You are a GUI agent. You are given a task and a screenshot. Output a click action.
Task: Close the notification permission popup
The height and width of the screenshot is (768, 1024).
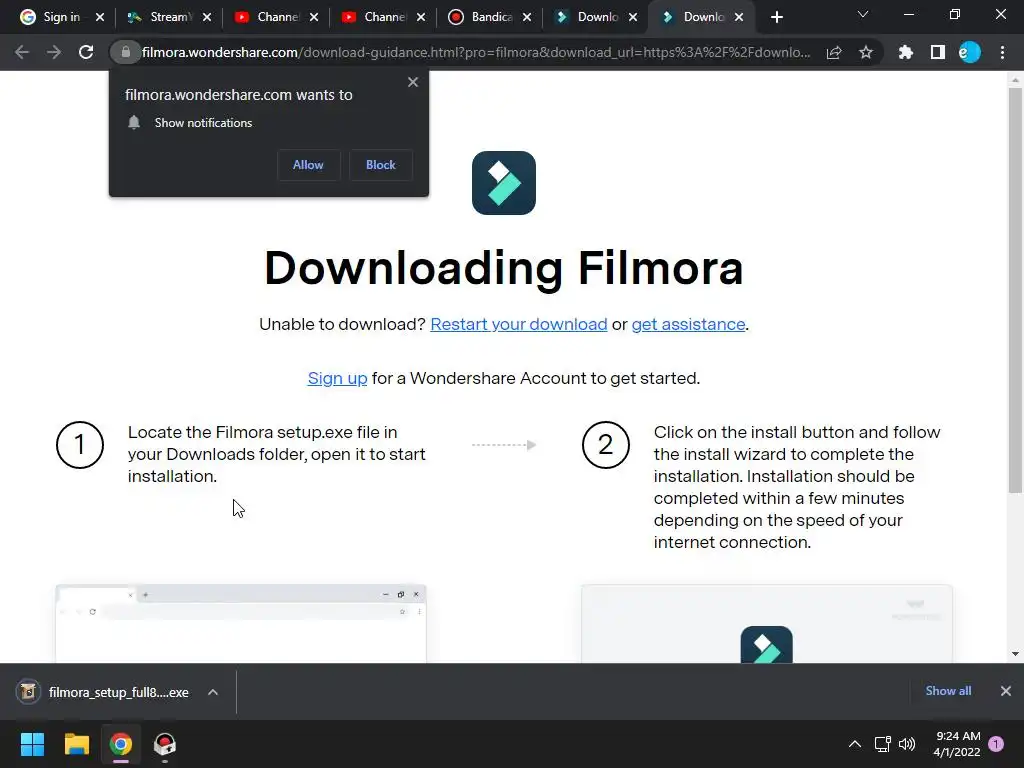point(413,82)
